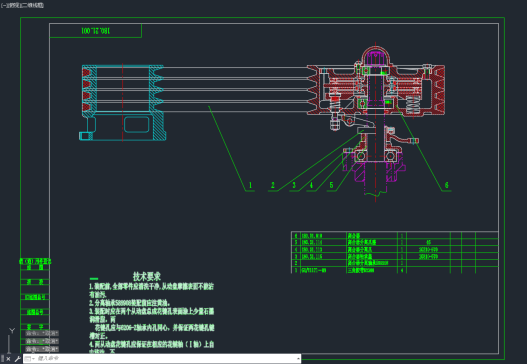Select part balloon number 2
The width and height of the screenshot is (527, 364).
coord(273,185)
